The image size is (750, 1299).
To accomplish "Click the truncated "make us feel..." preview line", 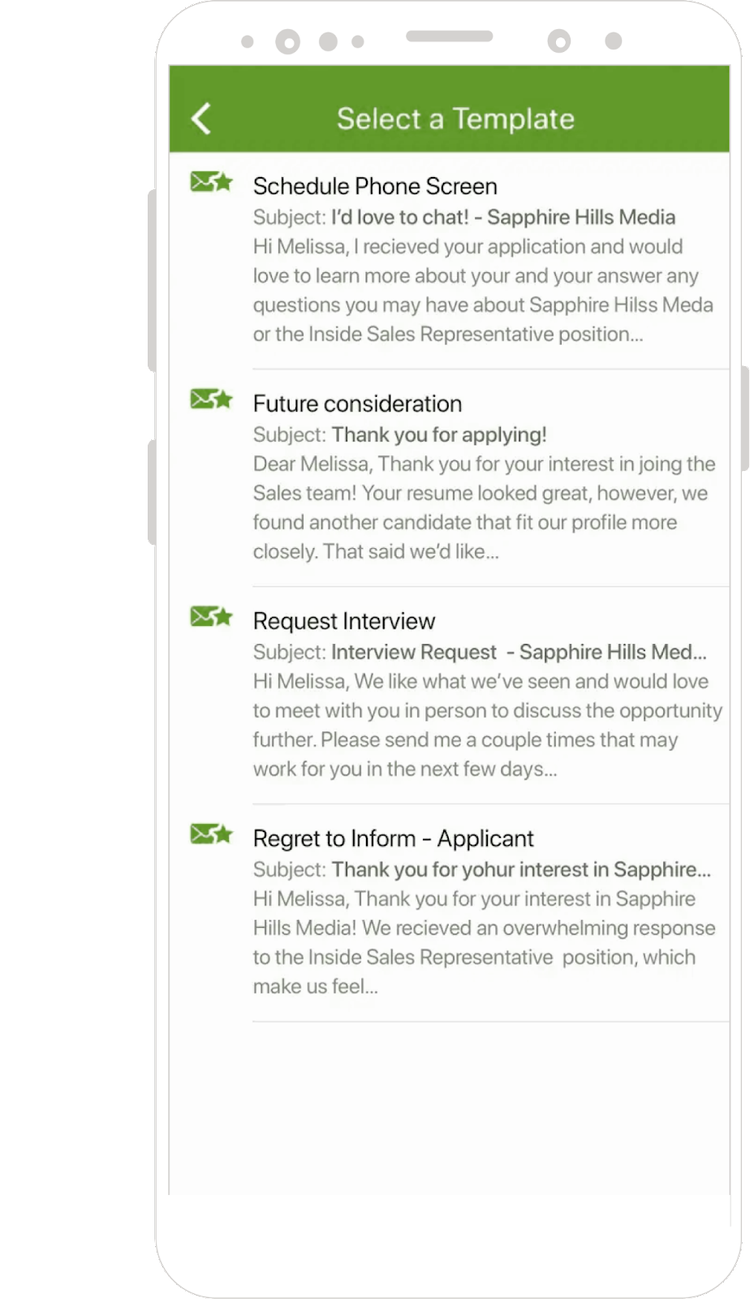I will pos(315,986).
